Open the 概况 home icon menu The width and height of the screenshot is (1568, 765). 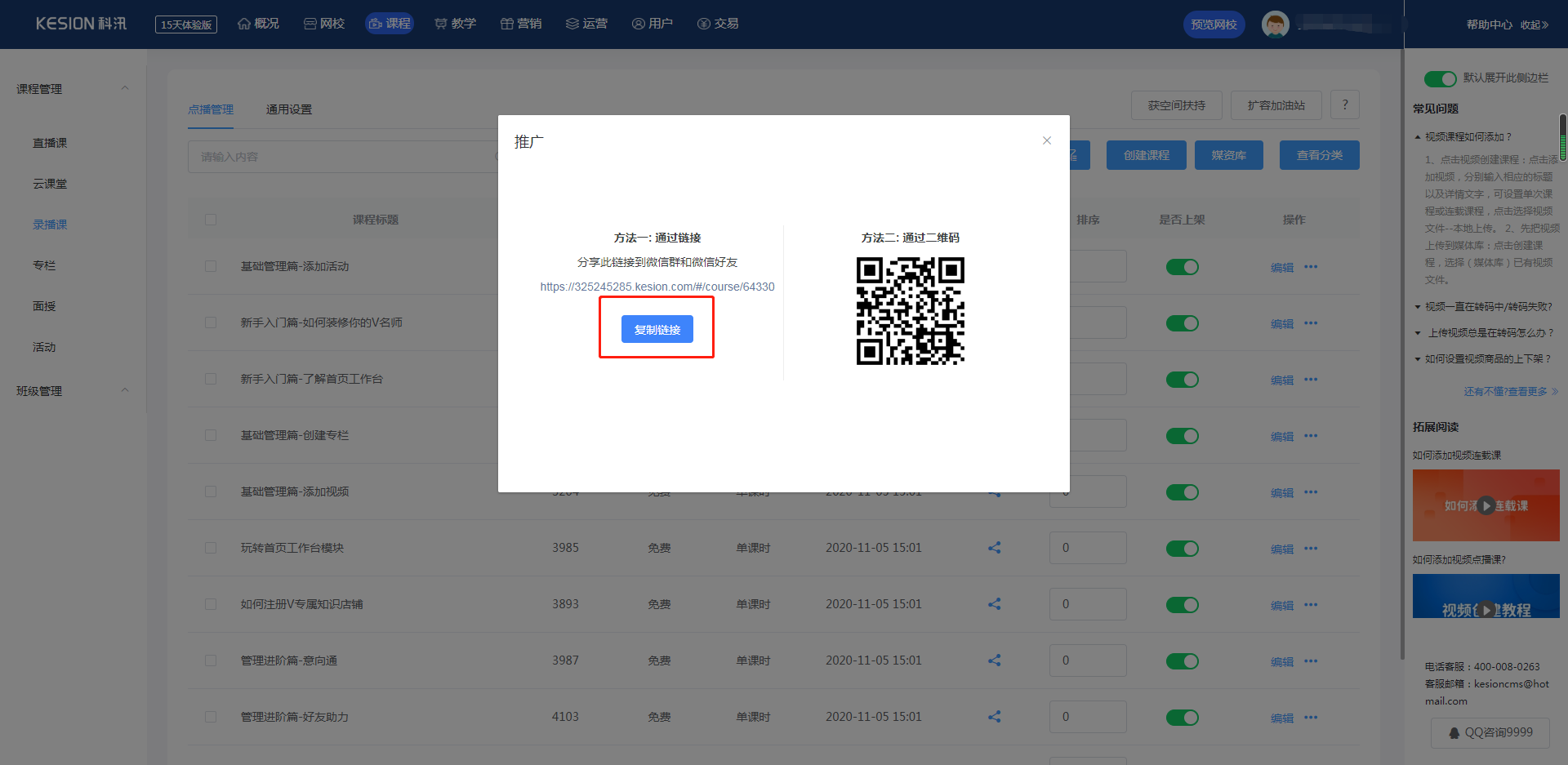click(x=258, y=24)
